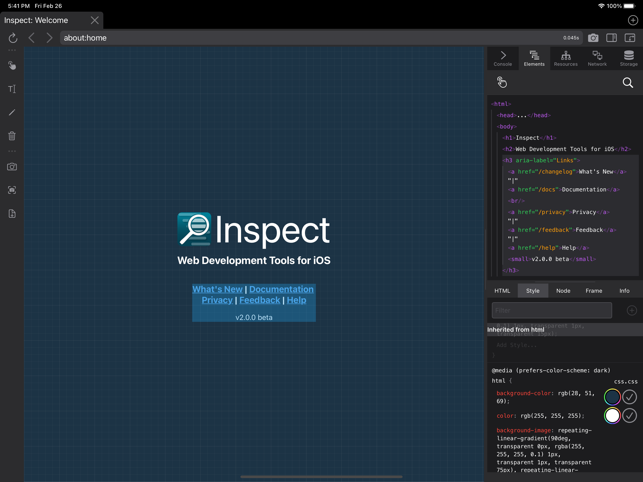Toggle the background-color property checkmark
Viewport: 643px width, 482px height.
click(629, 397)
